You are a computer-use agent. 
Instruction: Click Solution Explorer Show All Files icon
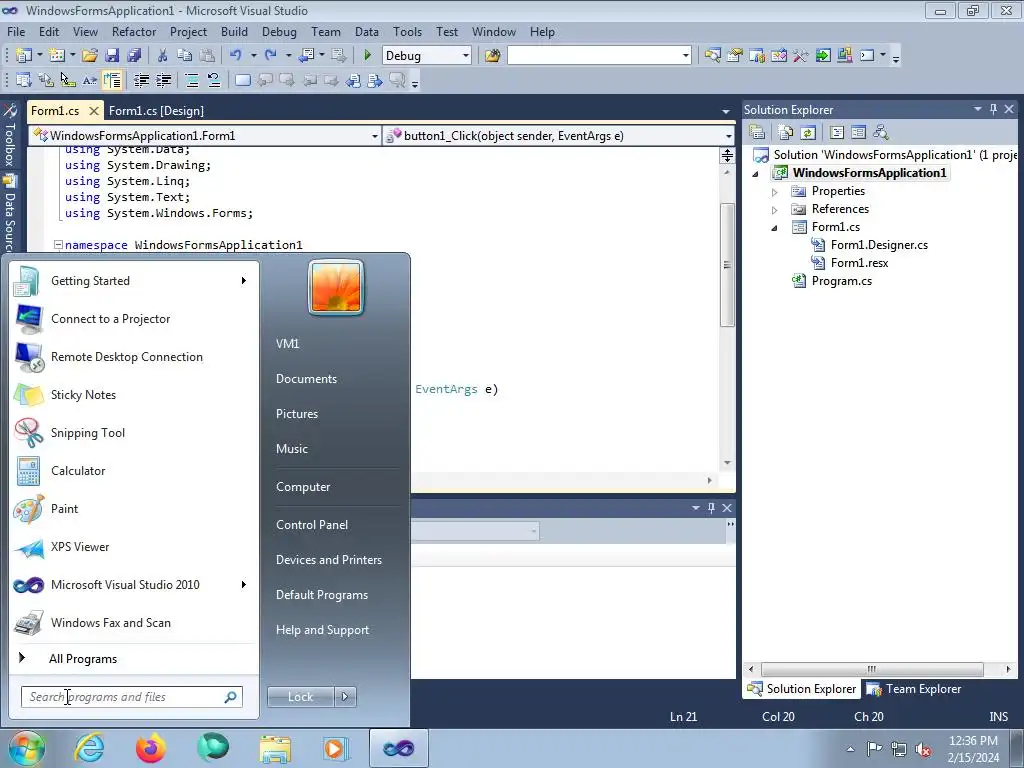(x=786, y=133)
